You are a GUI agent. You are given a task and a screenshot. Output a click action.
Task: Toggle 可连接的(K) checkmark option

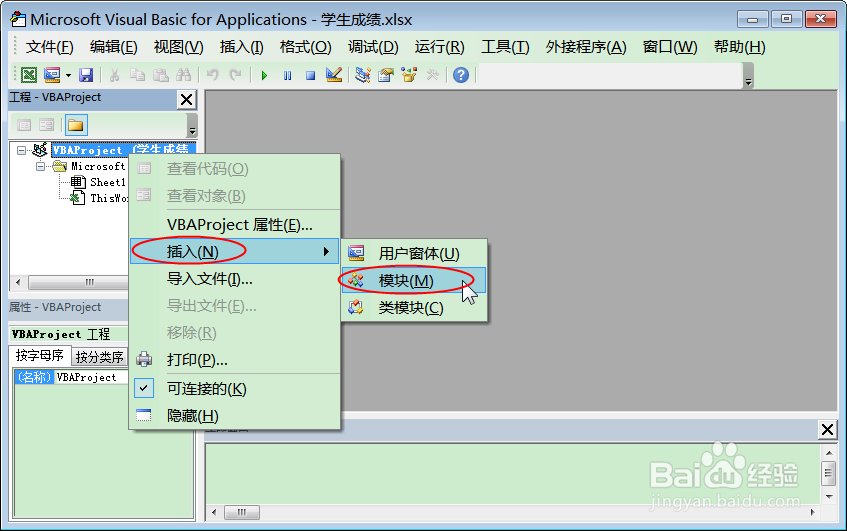point(234,388)
